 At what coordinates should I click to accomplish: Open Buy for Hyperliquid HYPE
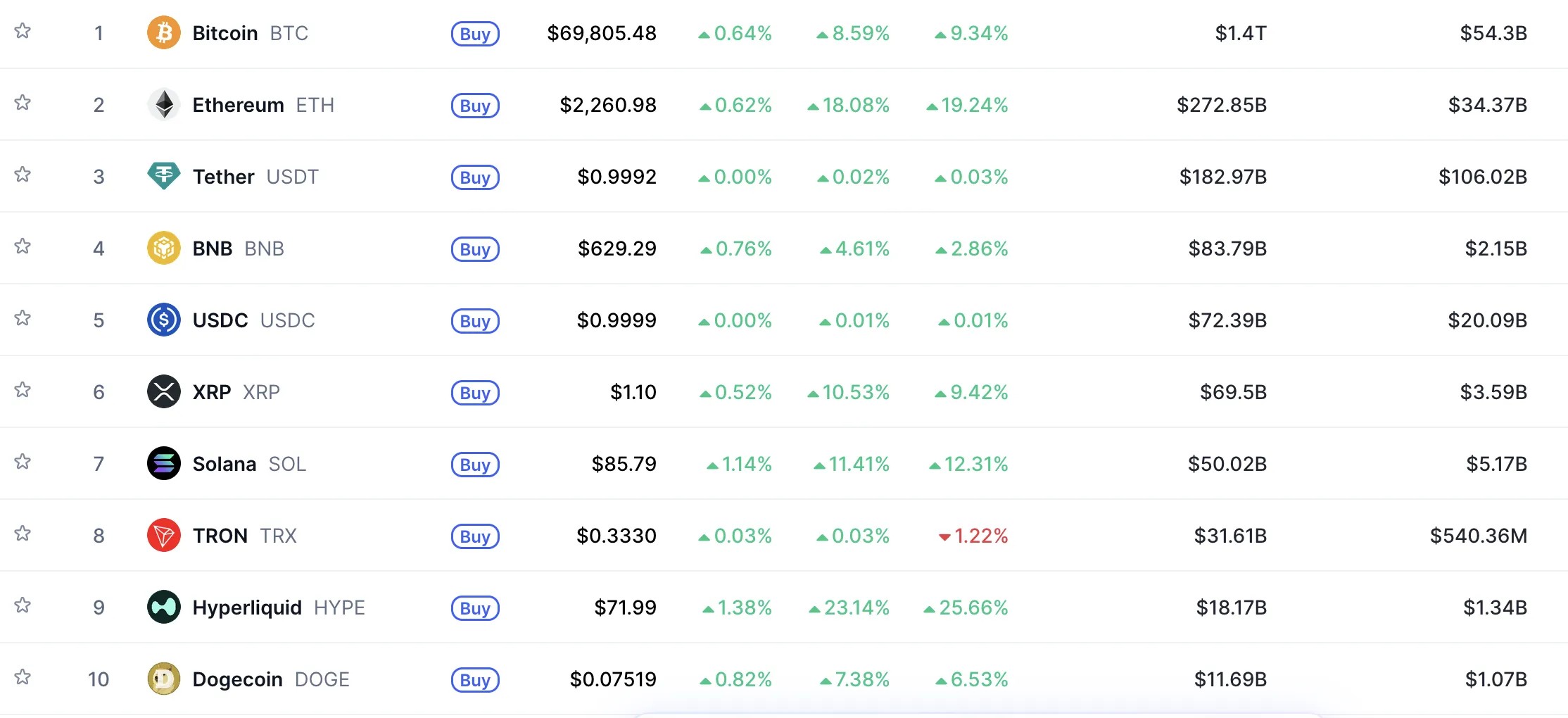click(475, 608)
